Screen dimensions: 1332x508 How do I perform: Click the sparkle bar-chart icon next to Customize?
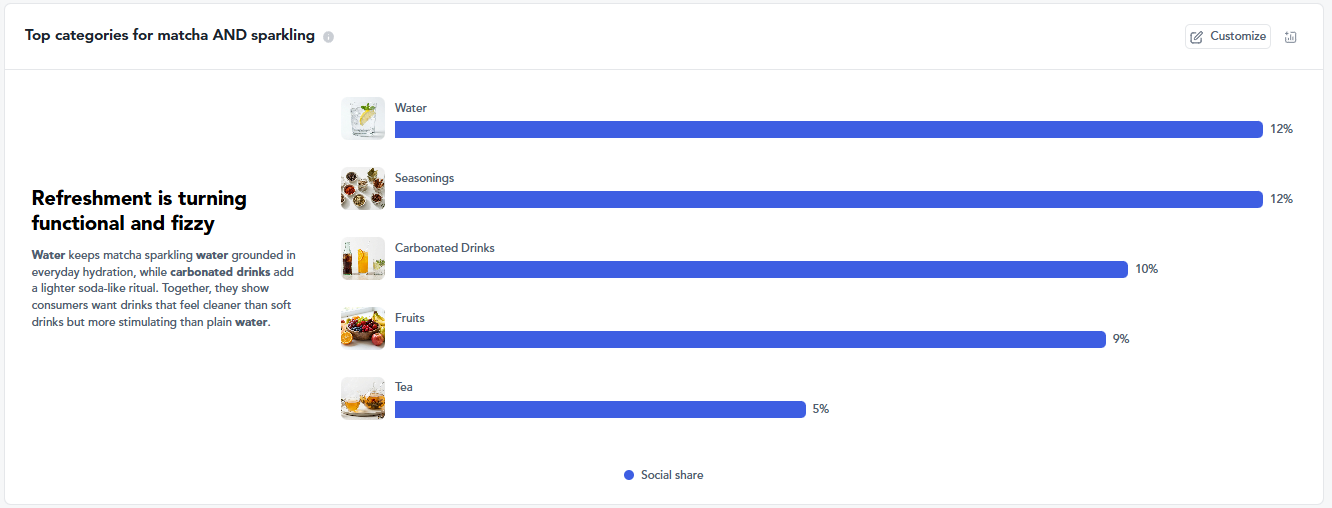point(1290,37)
